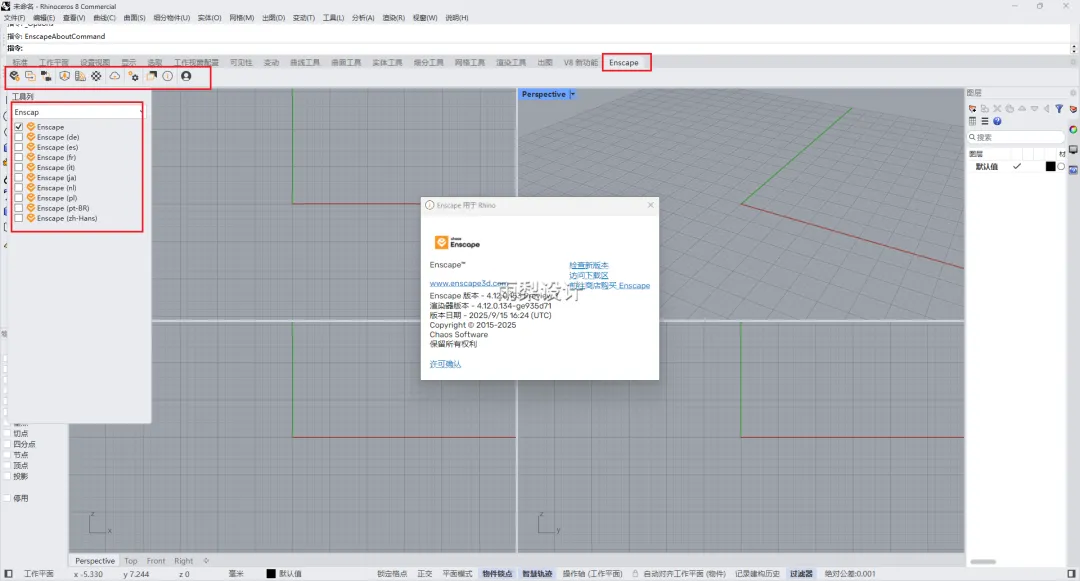The image size is (1080, 581).
Task: Click the 默认值 layer black color swatch
Action: coord(1050,167)
